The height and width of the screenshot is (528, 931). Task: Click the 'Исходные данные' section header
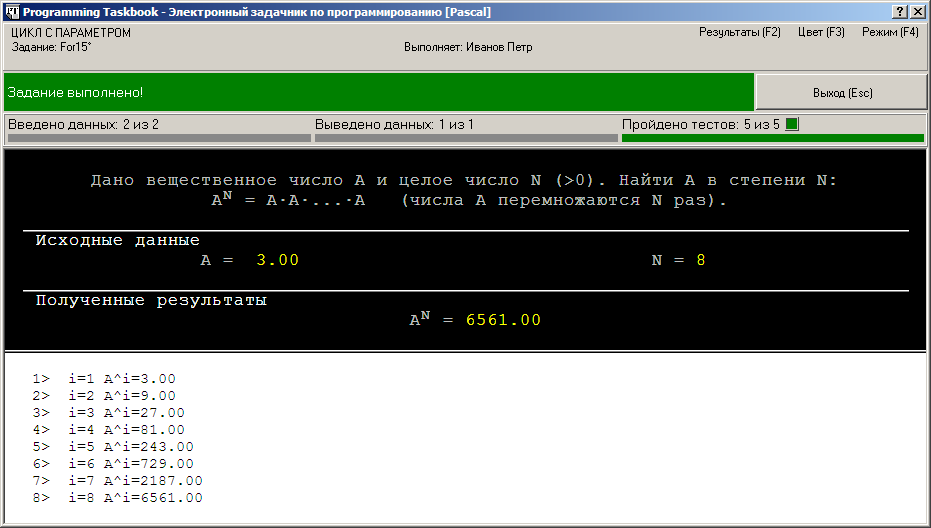[117, 241]
